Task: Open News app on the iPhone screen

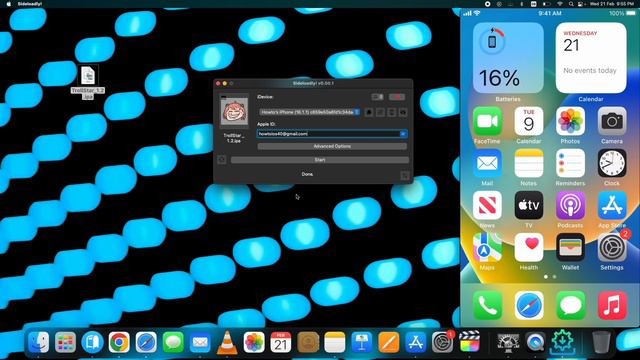Action: (x=487, y=205)
